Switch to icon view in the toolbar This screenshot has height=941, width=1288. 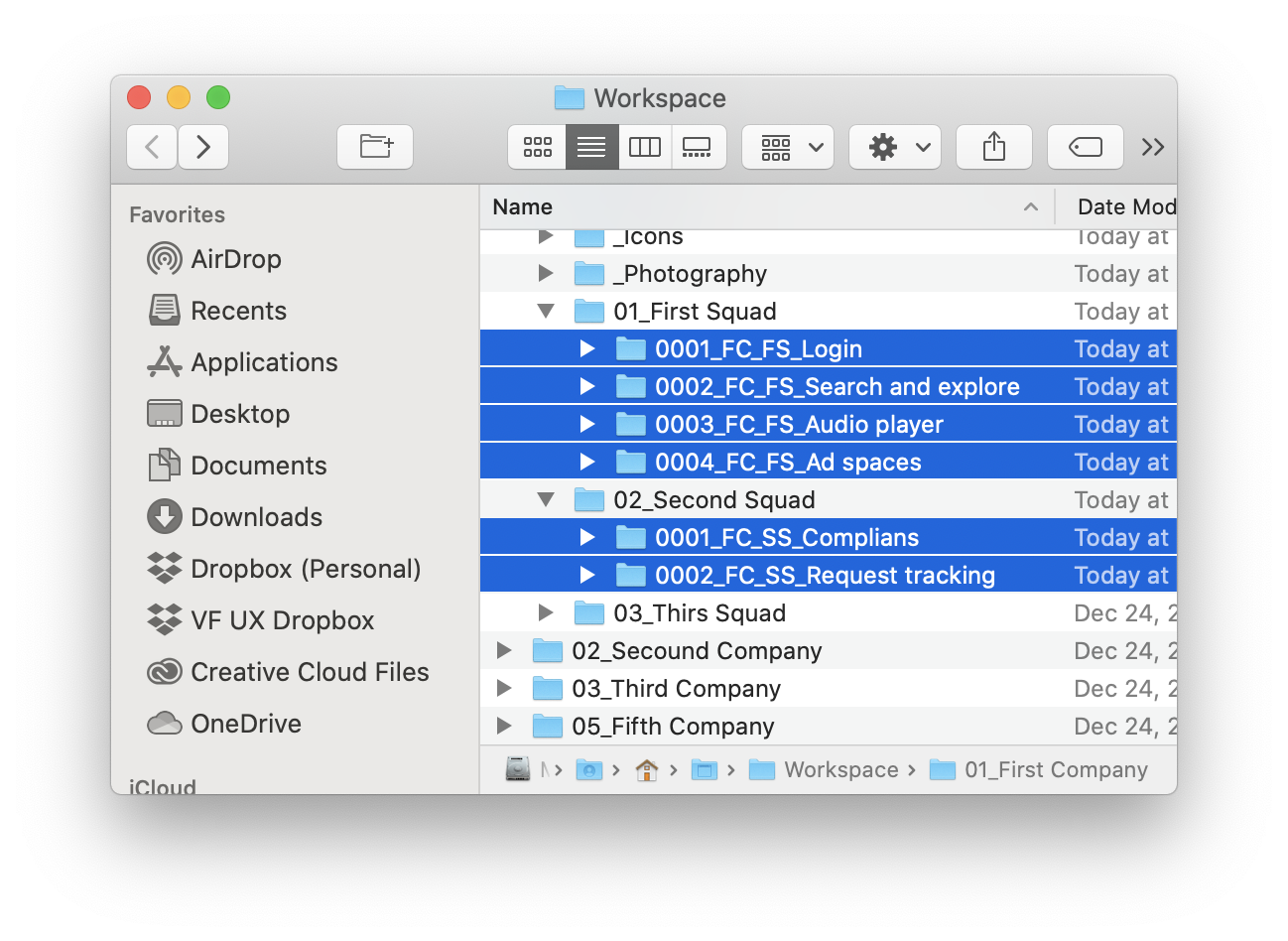pyautogui.click(x=537, y=146)
